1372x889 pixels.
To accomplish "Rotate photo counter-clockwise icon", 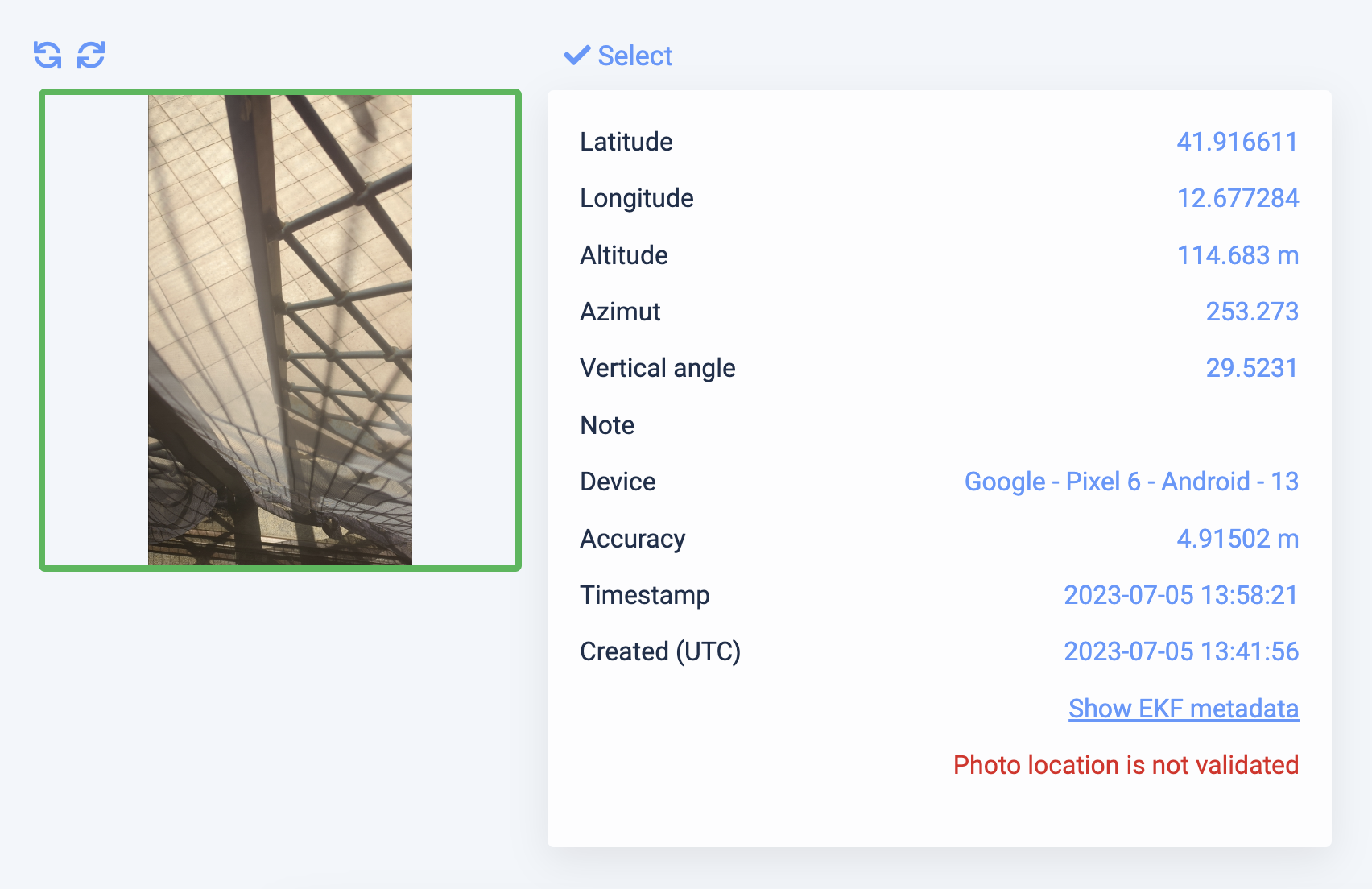I will (48, 56).
